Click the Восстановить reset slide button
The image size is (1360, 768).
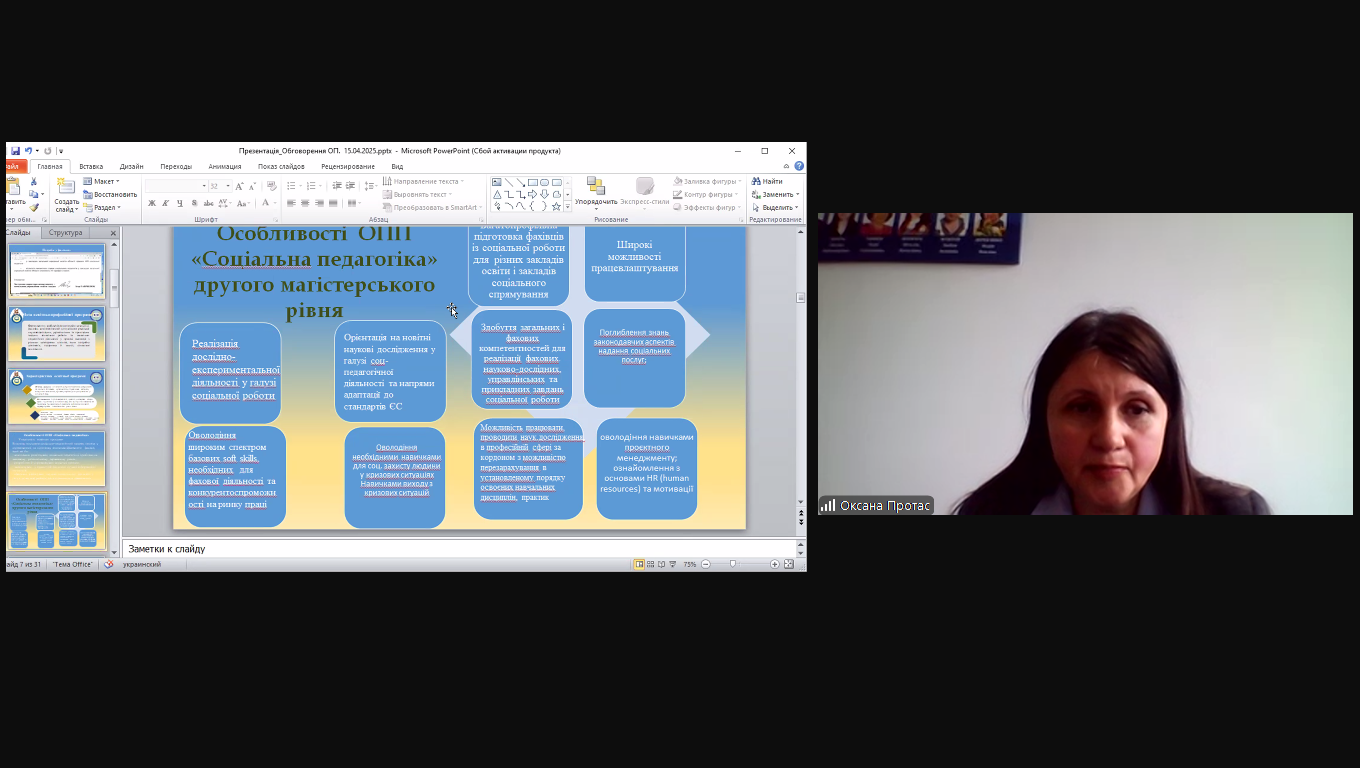110,194
